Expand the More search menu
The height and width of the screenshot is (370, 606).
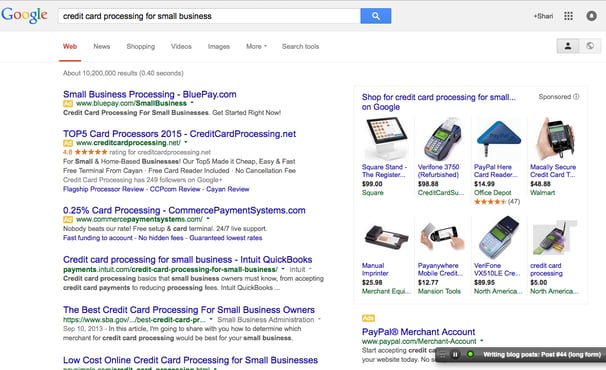(x=256, y=46)
